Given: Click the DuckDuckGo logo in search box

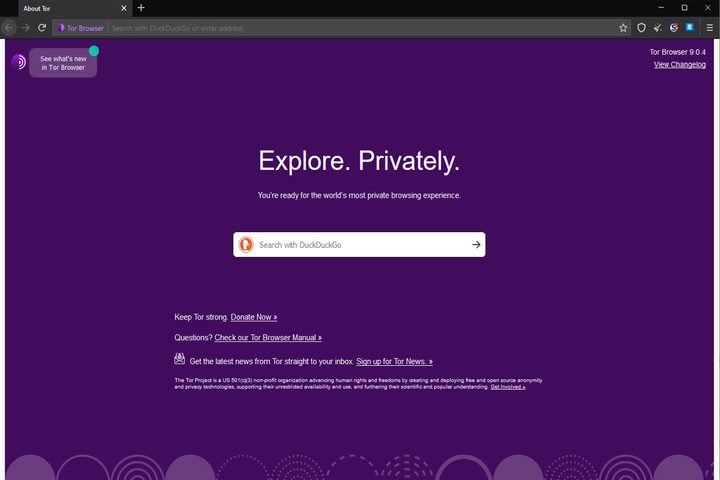Looking at the screenshot, I should point(246,244).
